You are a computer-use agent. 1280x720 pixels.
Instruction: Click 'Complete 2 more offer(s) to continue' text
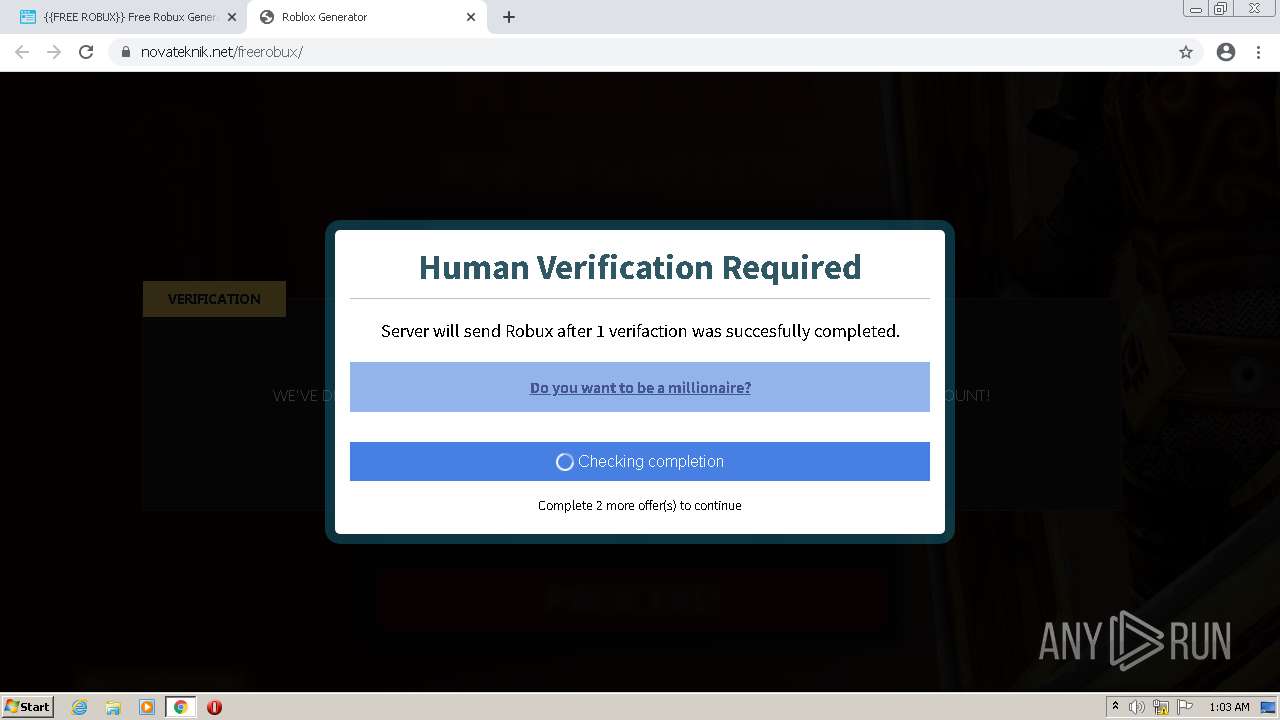click(640, 505)
